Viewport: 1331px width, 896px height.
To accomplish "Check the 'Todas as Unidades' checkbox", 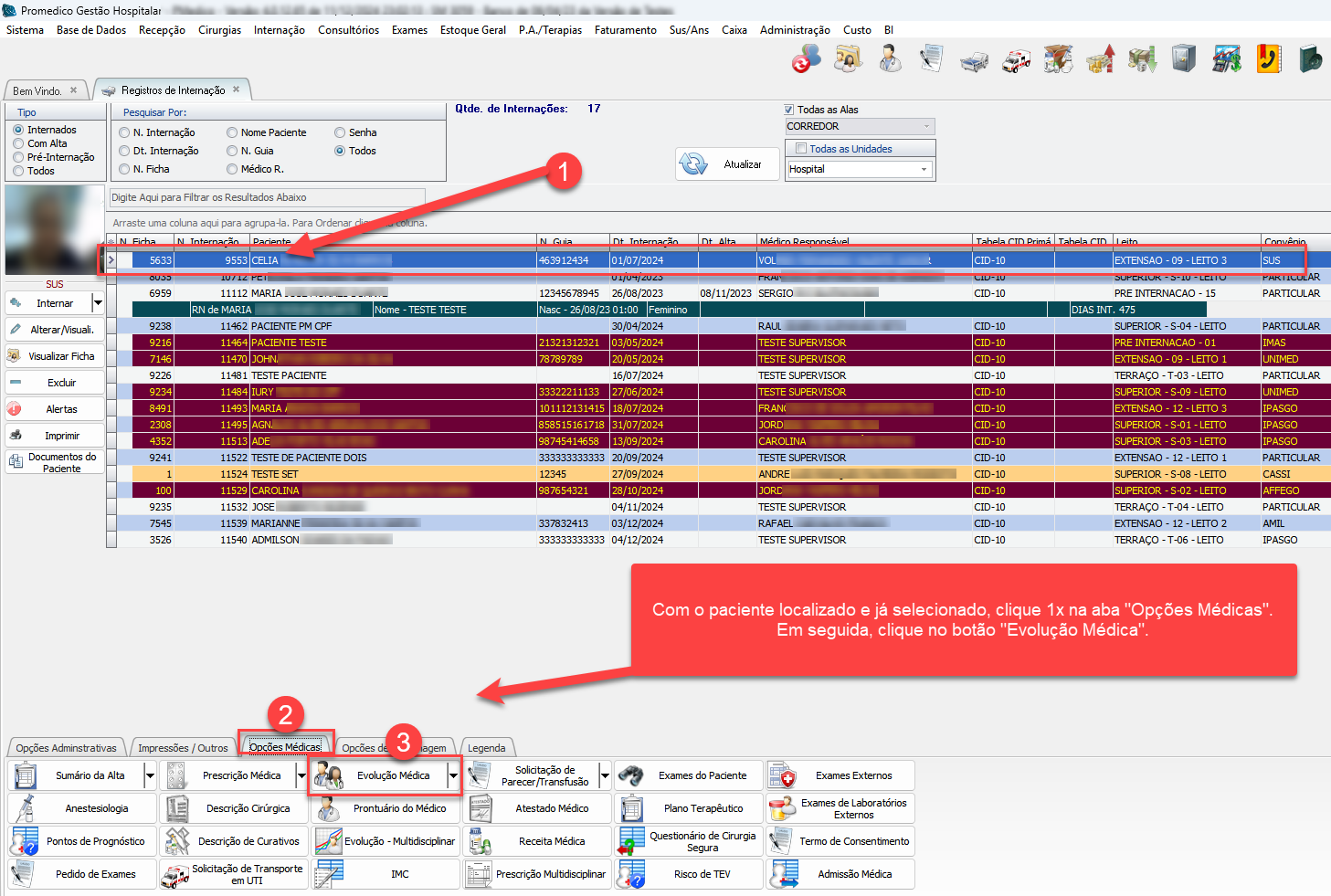I will 801,149.
